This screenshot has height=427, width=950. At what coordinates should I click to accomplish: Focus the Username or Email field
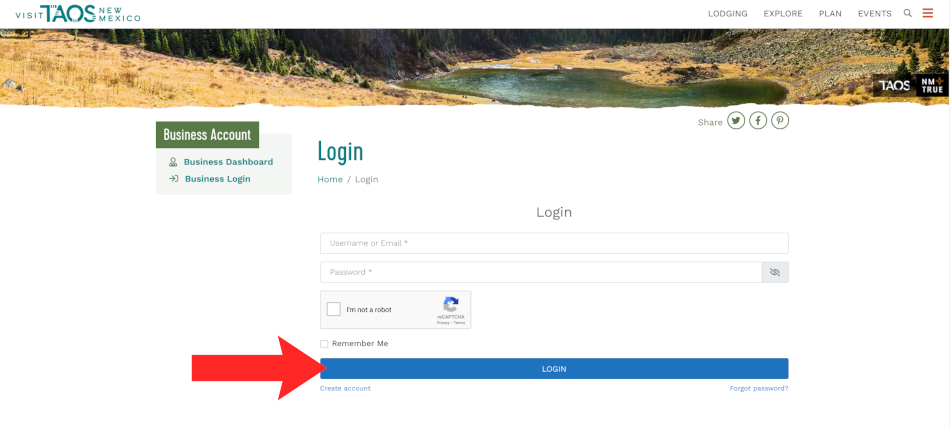coord(554,243)
